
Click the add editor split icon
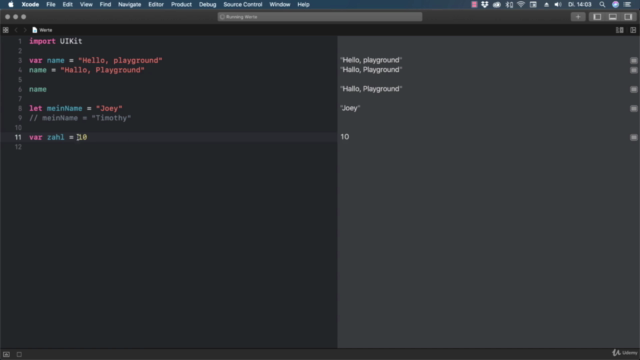[633, 30]
